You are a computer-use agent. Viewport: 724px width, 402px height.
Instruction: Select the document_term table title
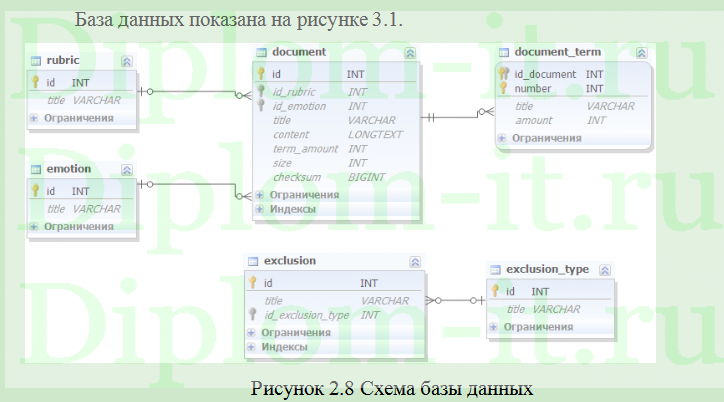558,52
